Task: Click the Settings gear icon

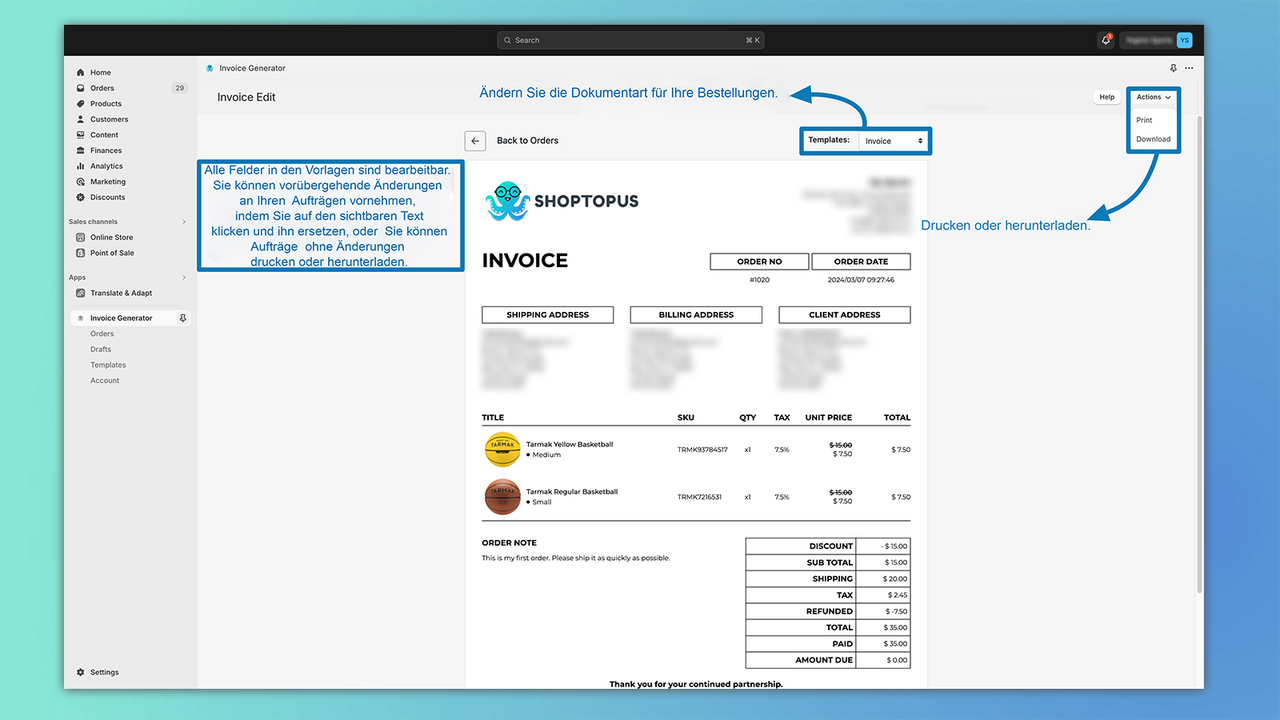Action: (80, 672)
